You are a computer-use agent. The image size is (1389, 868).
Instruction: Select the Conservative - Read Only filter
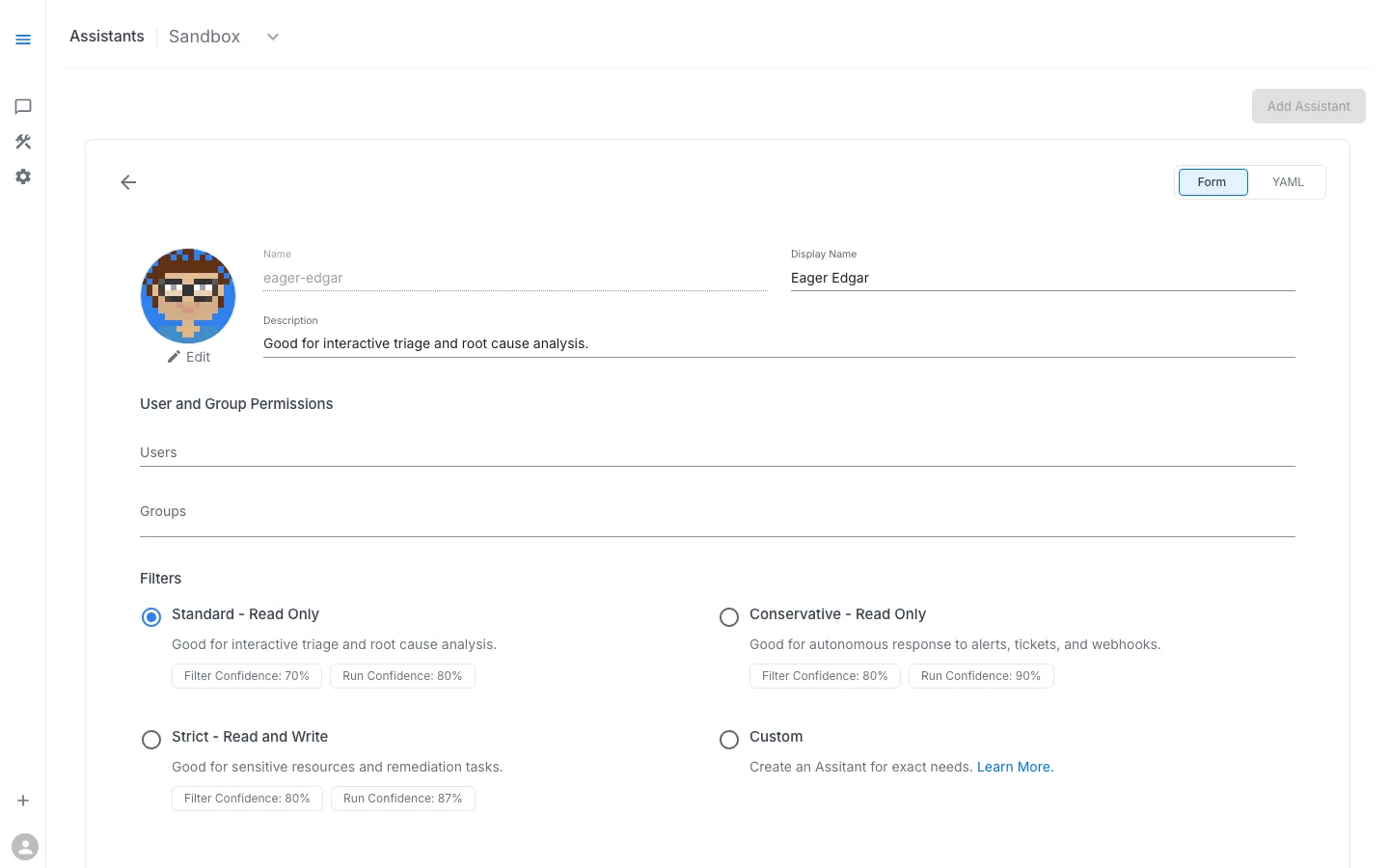pos(729,617)
